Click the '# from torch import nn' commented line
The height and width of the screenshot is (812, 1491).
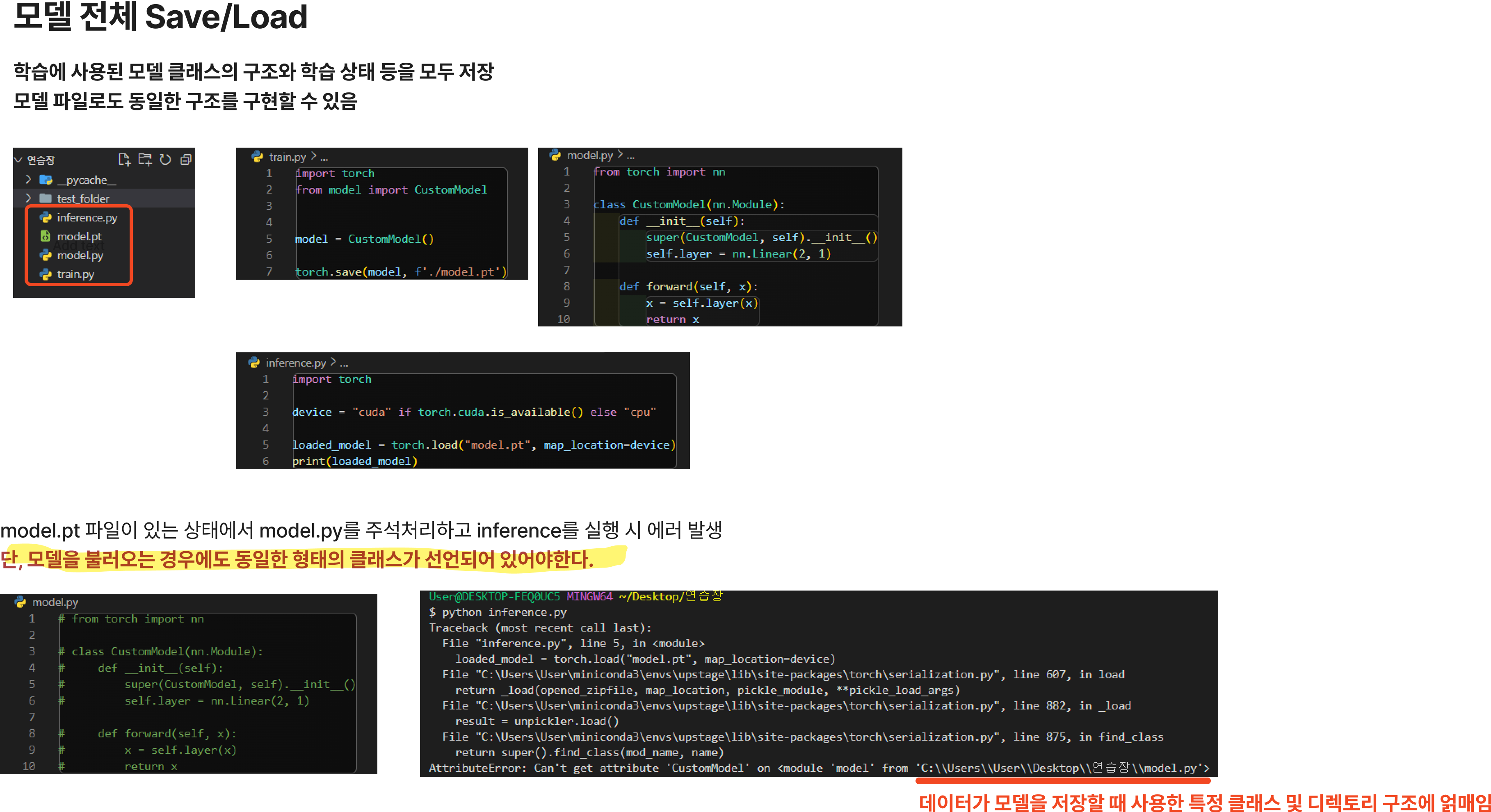[131, 619]
